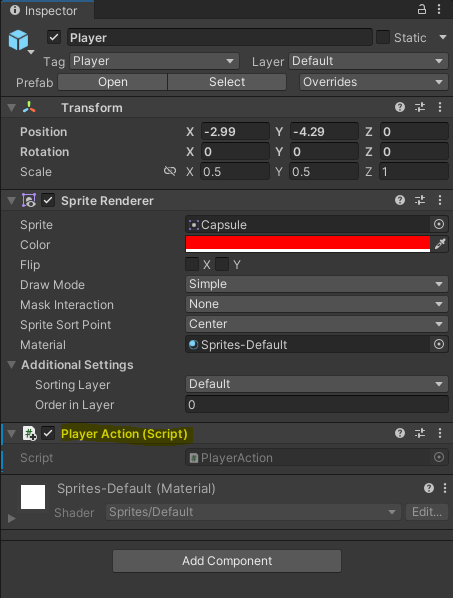Click the Position X field

click(x=235, y=132)
